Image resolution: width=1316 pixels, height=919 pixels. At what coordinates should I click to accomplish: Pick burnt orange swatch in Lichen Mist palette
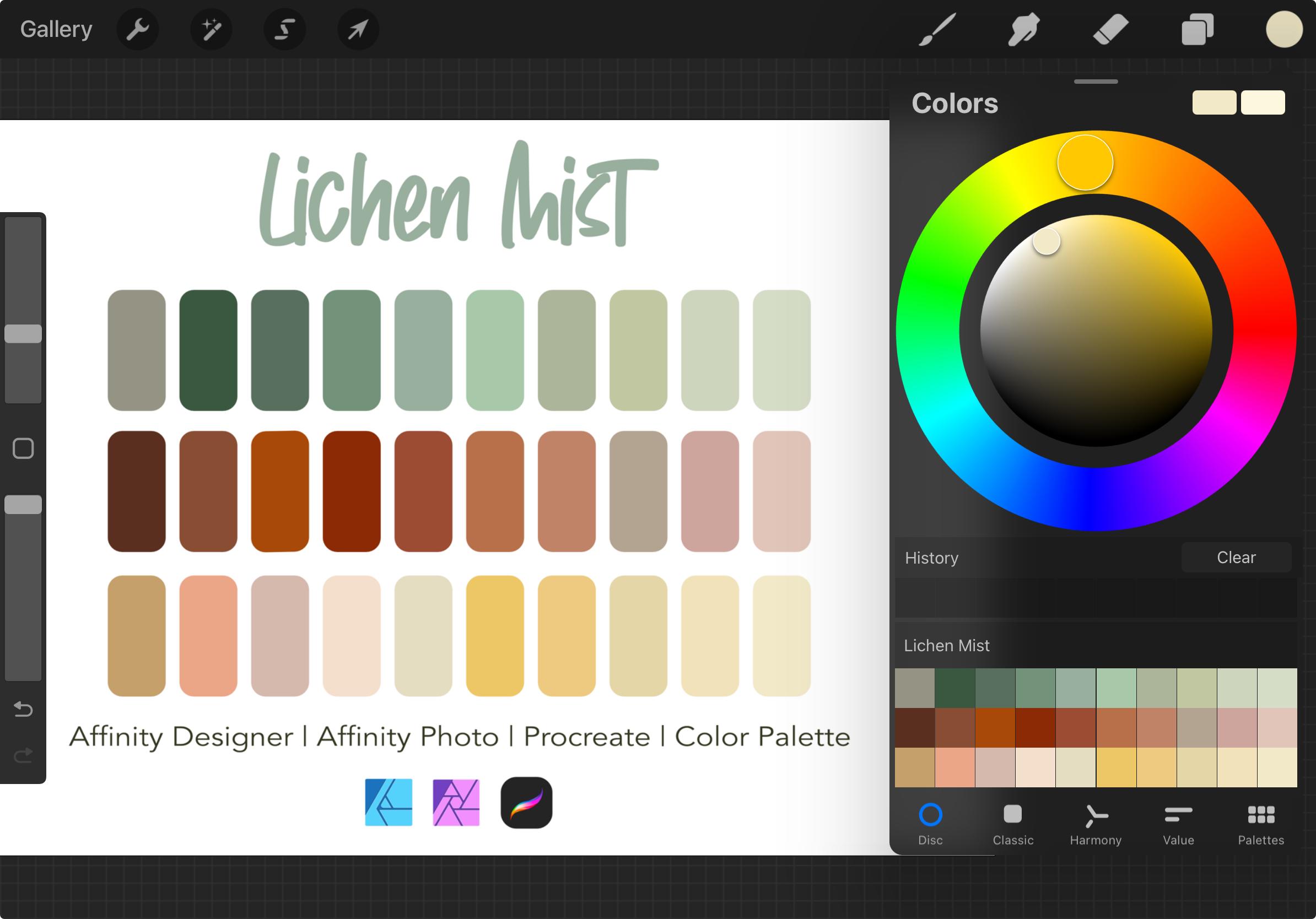click(x=995, y=728)
